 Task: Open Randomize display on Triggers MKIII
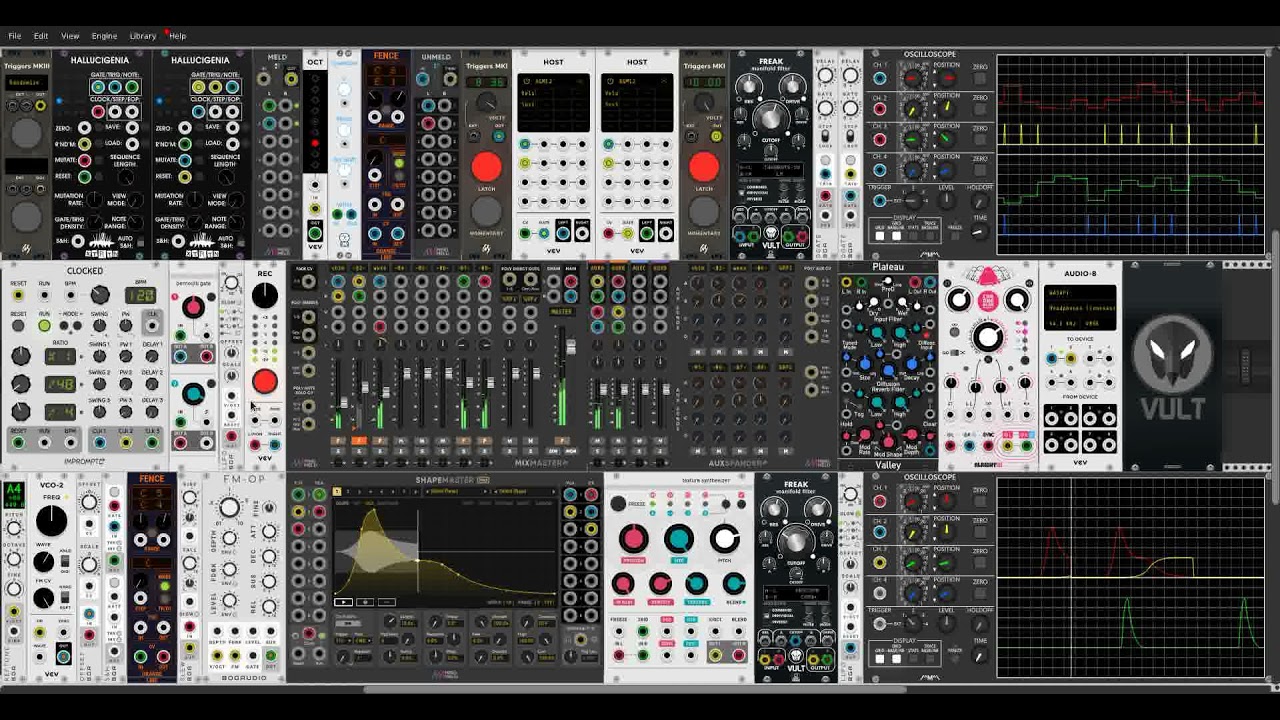click(x=27, y=82)
